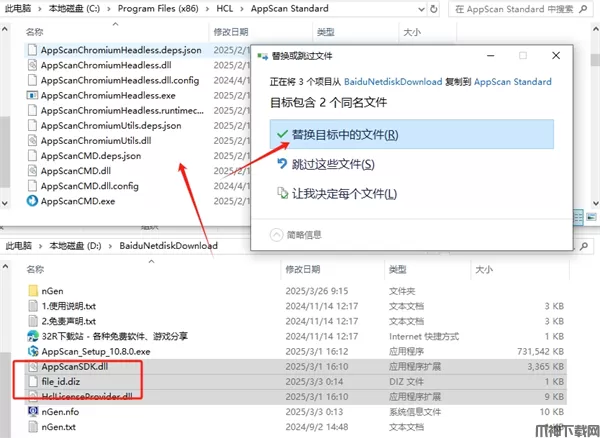600x438 pixels.
Task: Go to Program Files (x86) breadcrumb segment
Action: coord(158,9)
